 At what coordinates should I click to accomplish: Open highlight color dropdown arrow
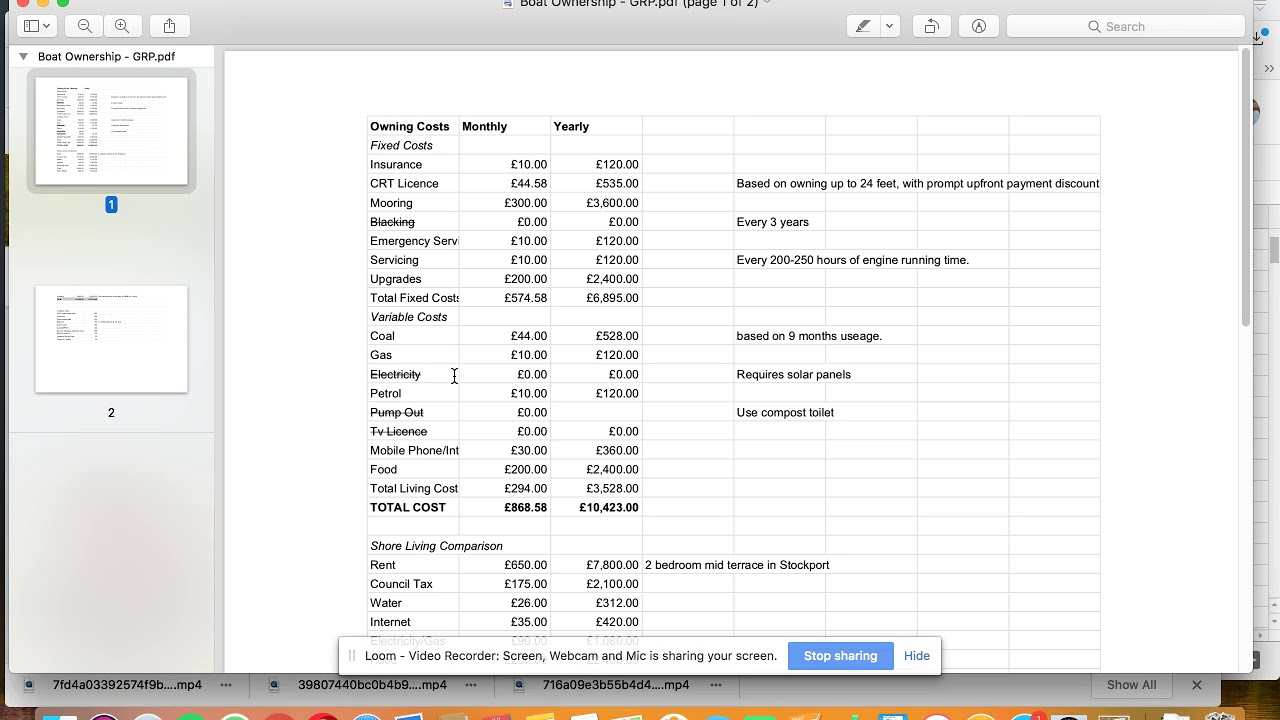pos(889,26)
